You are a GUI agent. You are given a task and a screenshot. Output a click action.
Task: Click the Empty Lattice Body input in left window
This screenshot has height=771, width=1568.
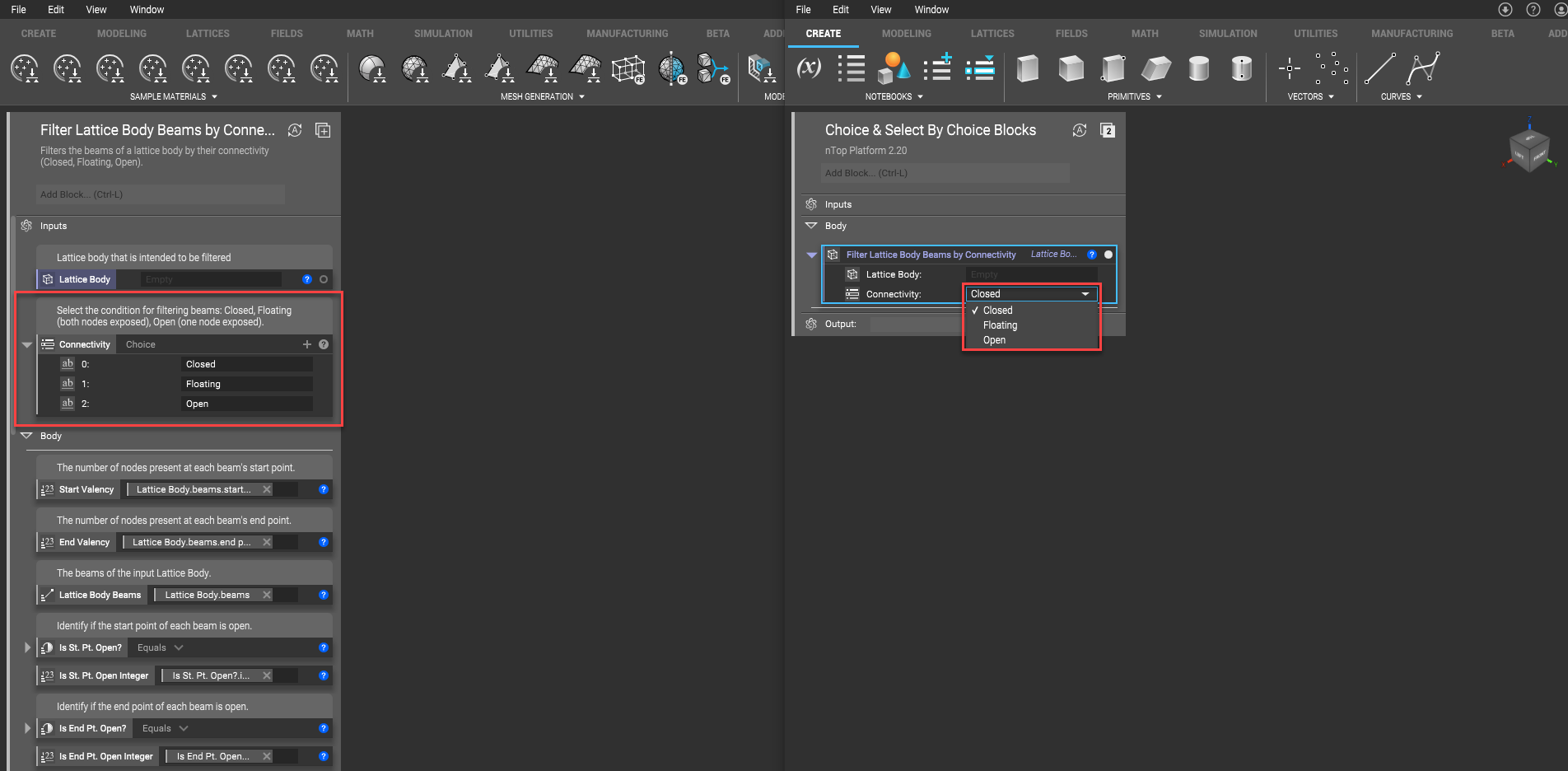point(211,279)
